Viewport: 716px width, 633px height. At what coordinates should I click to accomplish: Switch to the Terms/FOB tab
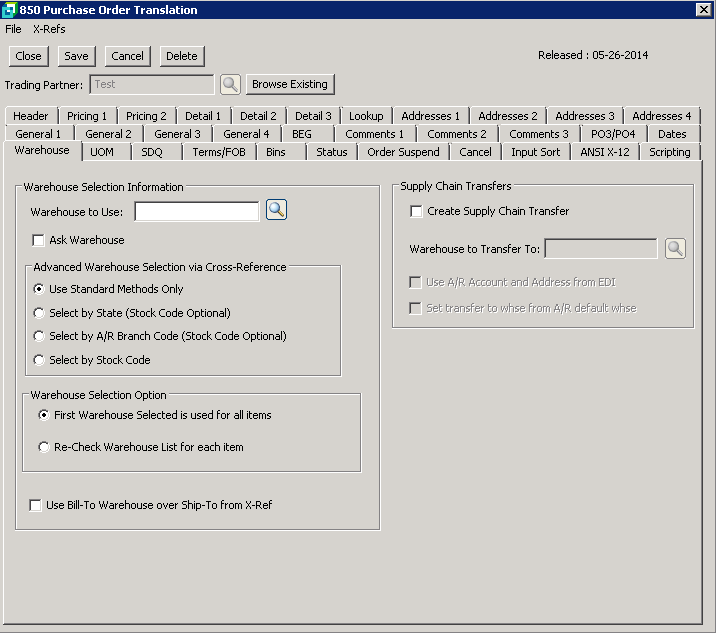click(x=219, y=152)
